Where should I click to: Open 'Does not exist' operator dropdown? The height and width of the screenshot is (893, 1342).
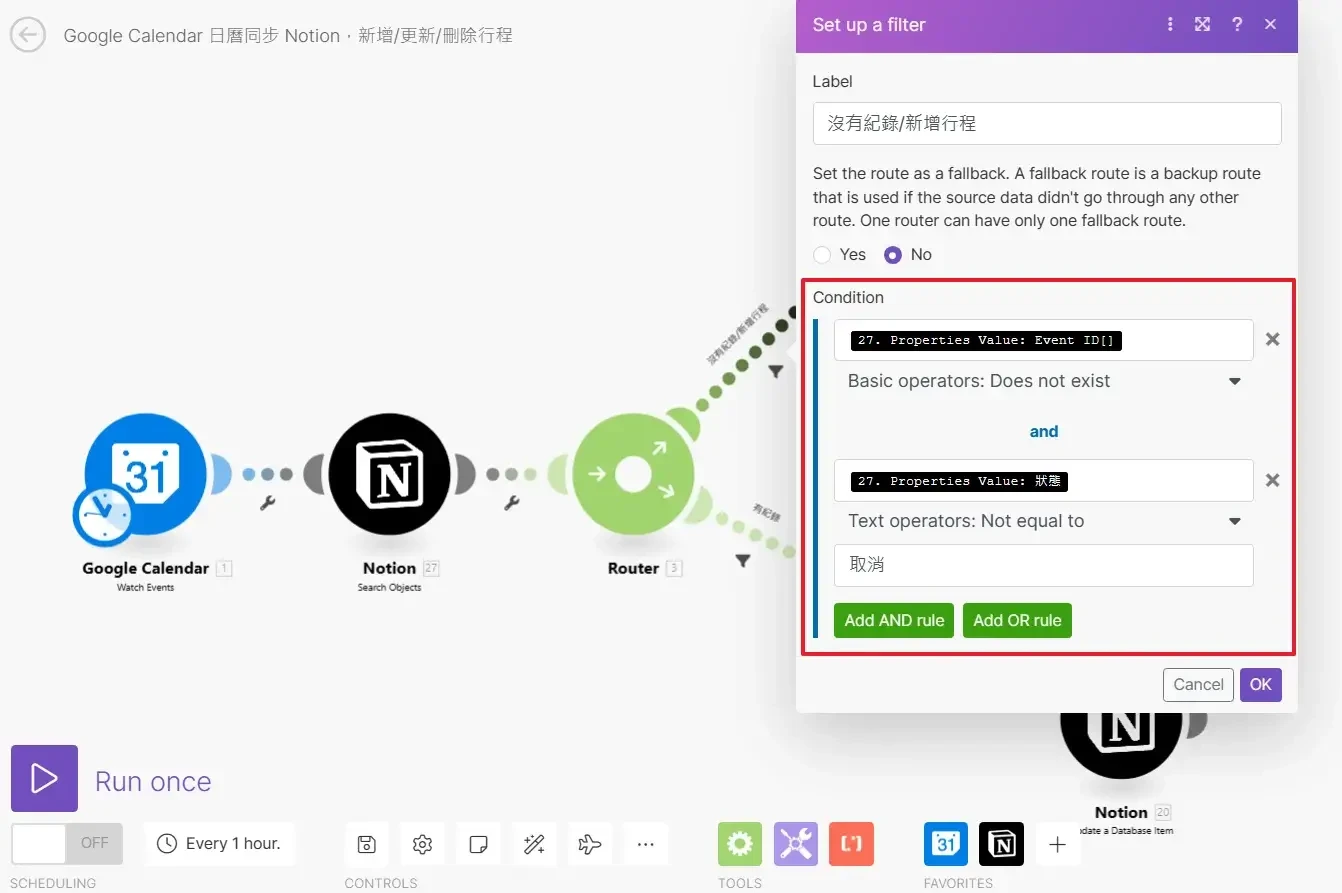[1044, 381]
